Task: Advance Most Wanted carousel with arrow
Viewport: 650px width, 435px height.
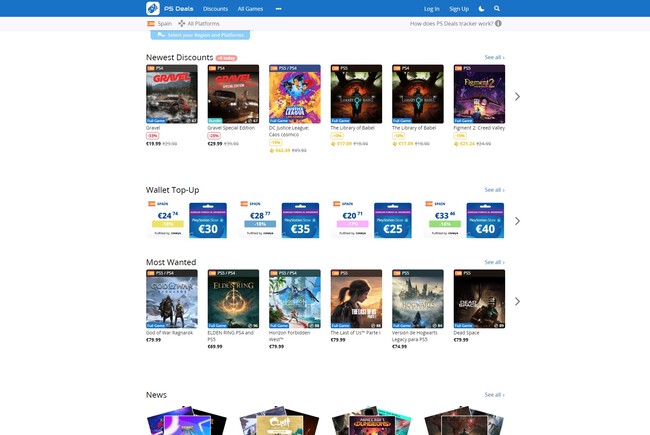Action: click(517, 301)
